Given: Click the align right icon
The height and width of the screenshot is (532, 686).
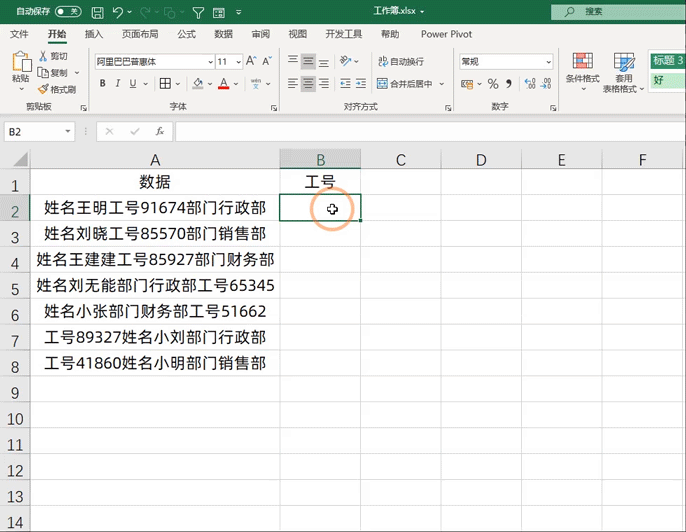Looking at the screenshot, I should coord(324,83).
